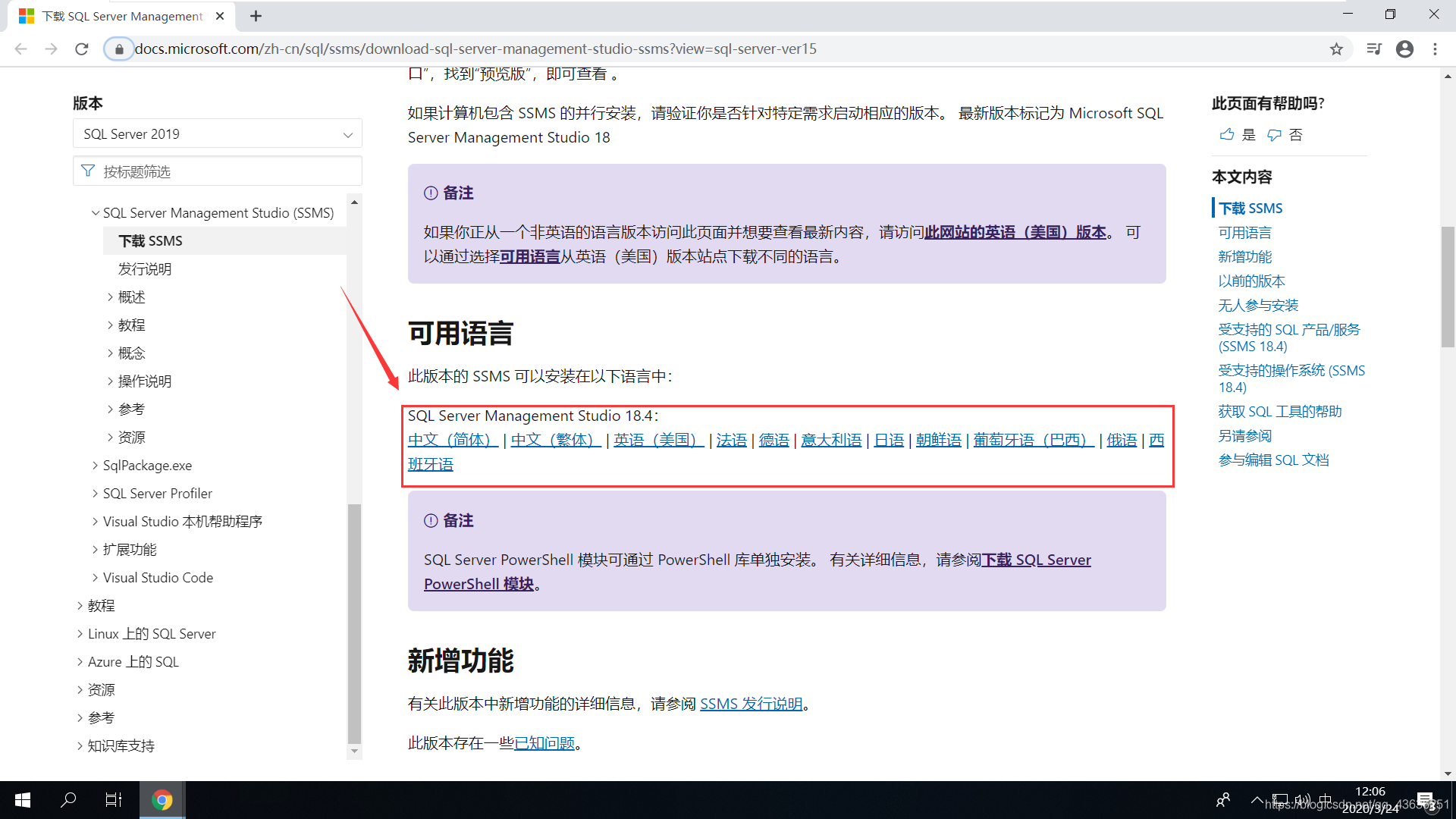Click 可用语言 link in the note

tap(529, 257)
